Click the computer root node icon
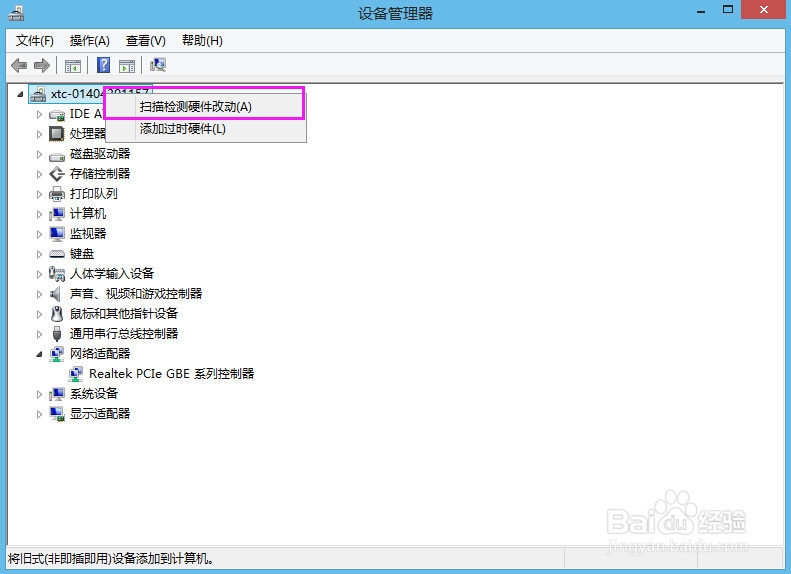The width and height of the screenshot is (791, 574). pos(38,94)
